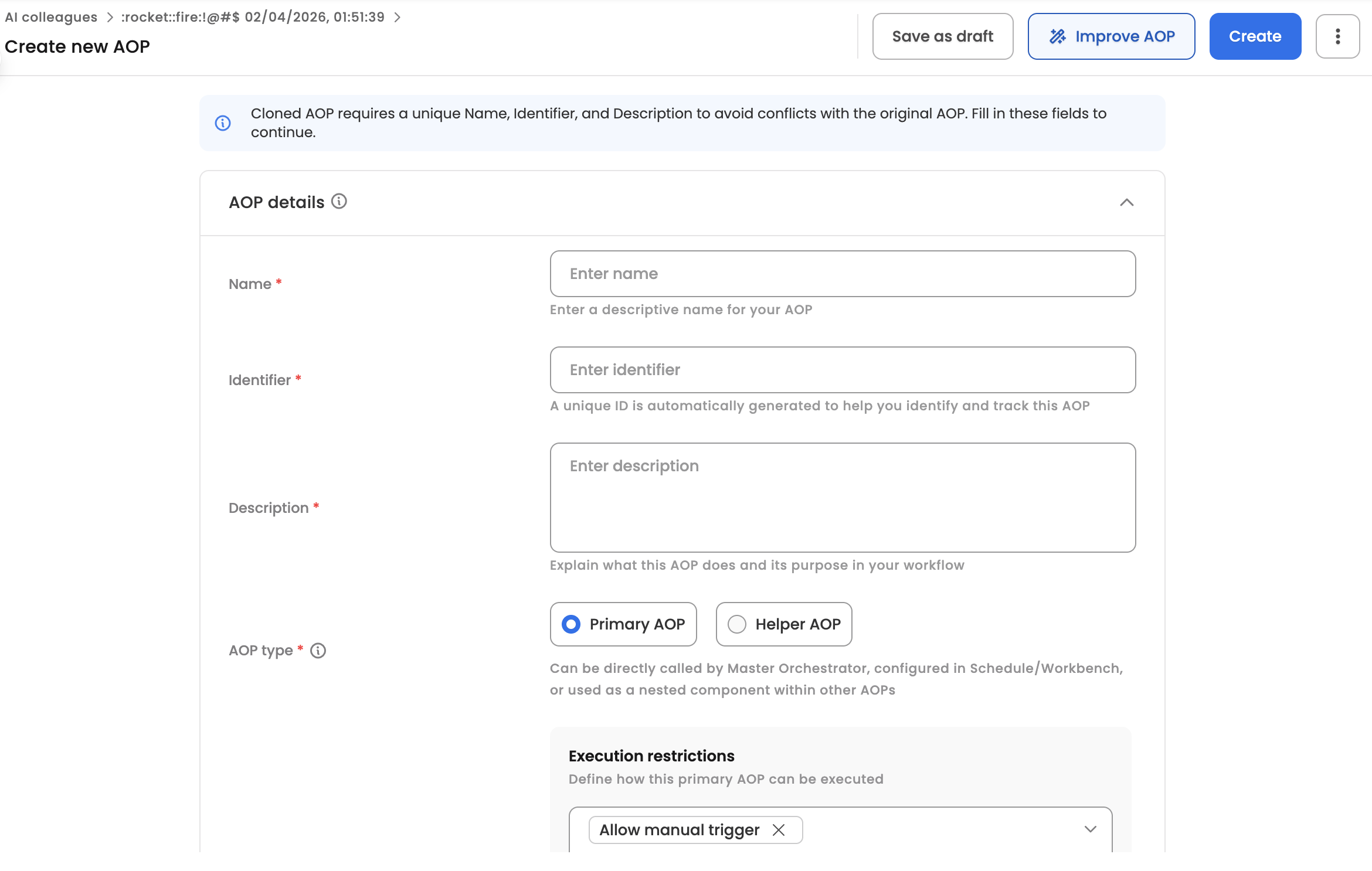Screen dimensions: 1372x871
Task: Click the info icon next to AOP details
Action: tap(339, 202)
